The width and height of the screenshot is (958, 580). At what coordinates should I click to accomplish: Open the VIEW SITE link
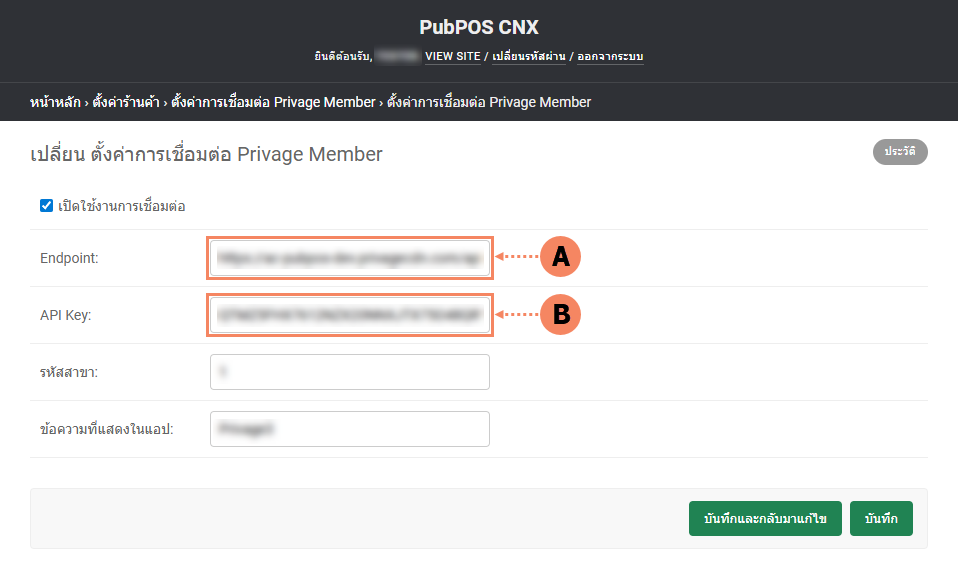click(x=453, y=56)
